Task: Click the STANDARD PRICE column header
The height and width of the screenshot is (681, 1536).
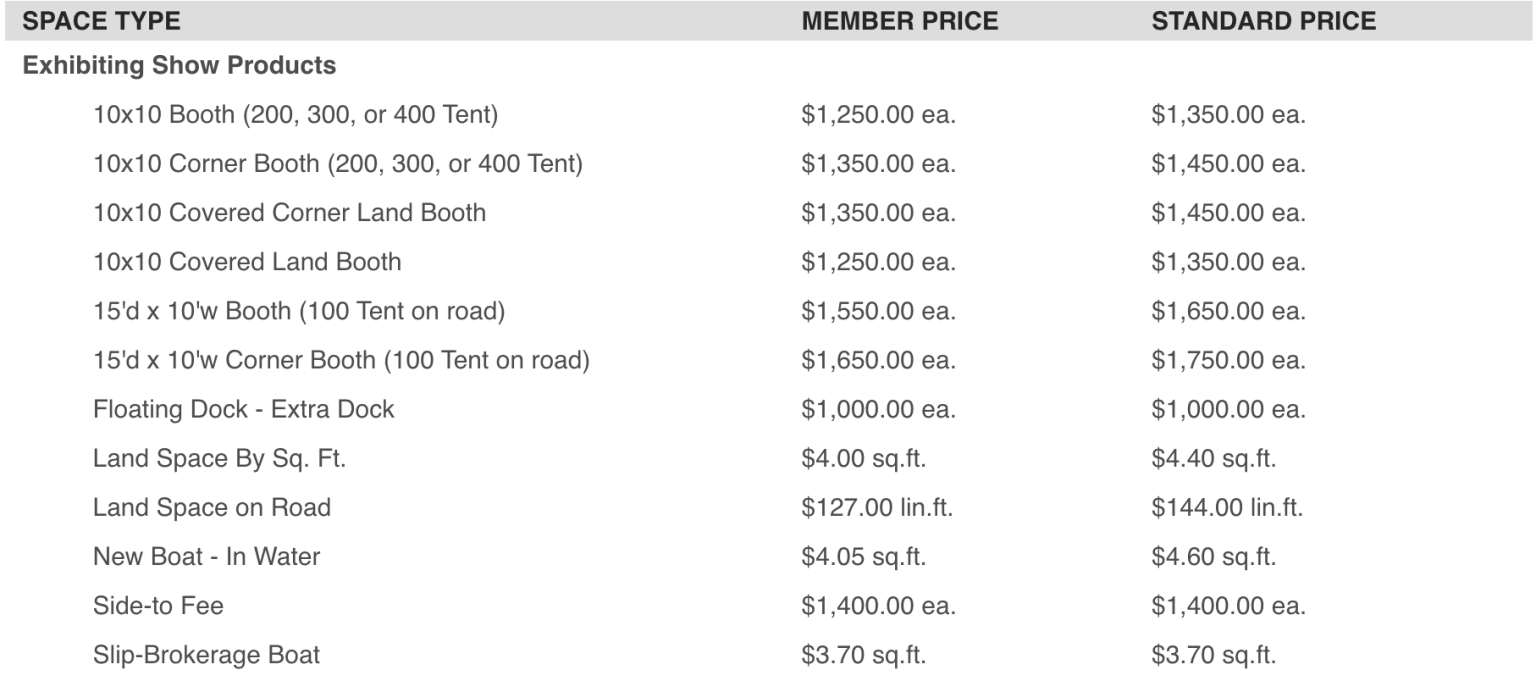Action: (1264, 21)
